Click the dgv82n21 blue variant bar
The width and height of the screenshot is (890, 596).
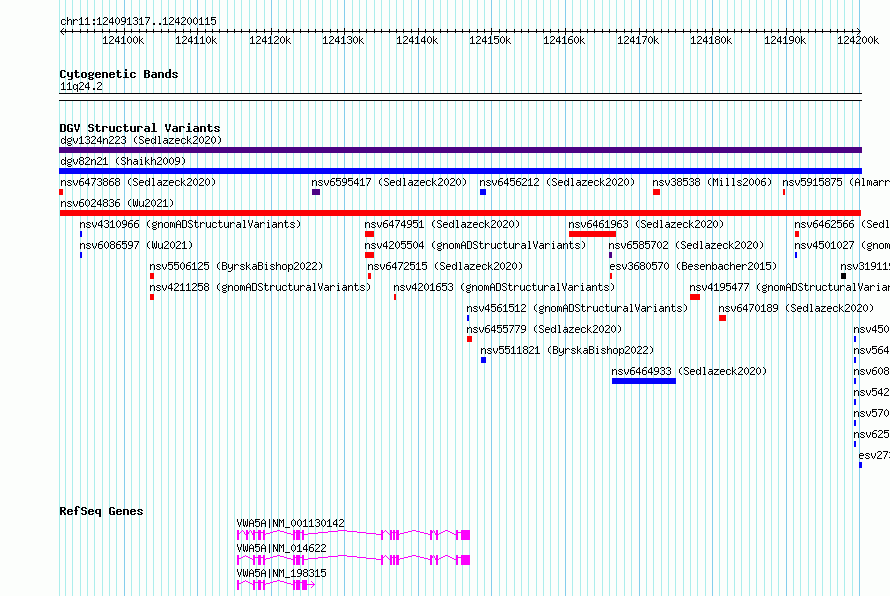pyautogui.click(x=460, y=171)
